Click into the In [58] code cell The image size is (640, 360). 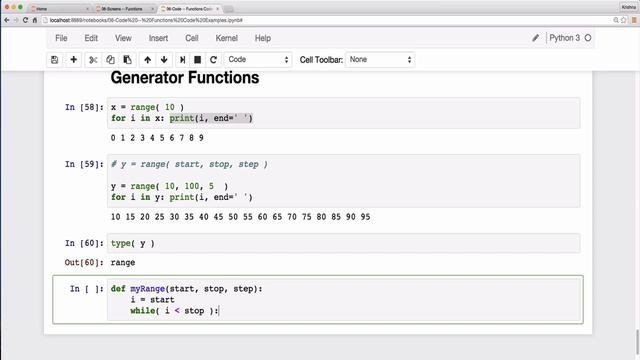pos(343,113)
